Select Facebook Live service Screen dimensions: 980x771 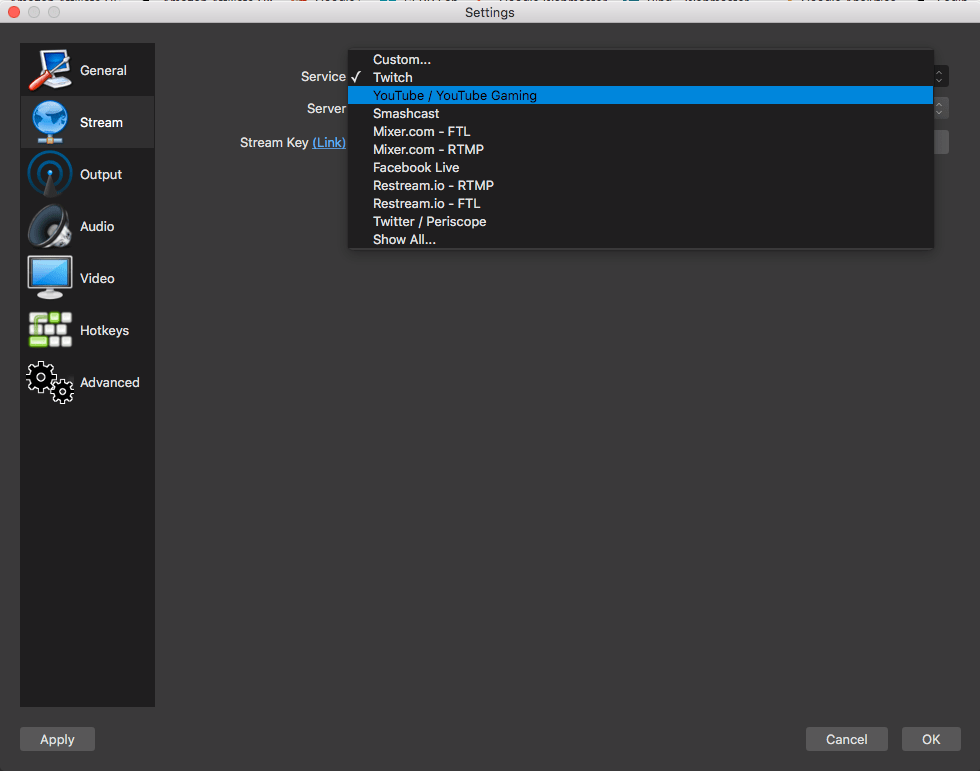[x=641, y=167]
